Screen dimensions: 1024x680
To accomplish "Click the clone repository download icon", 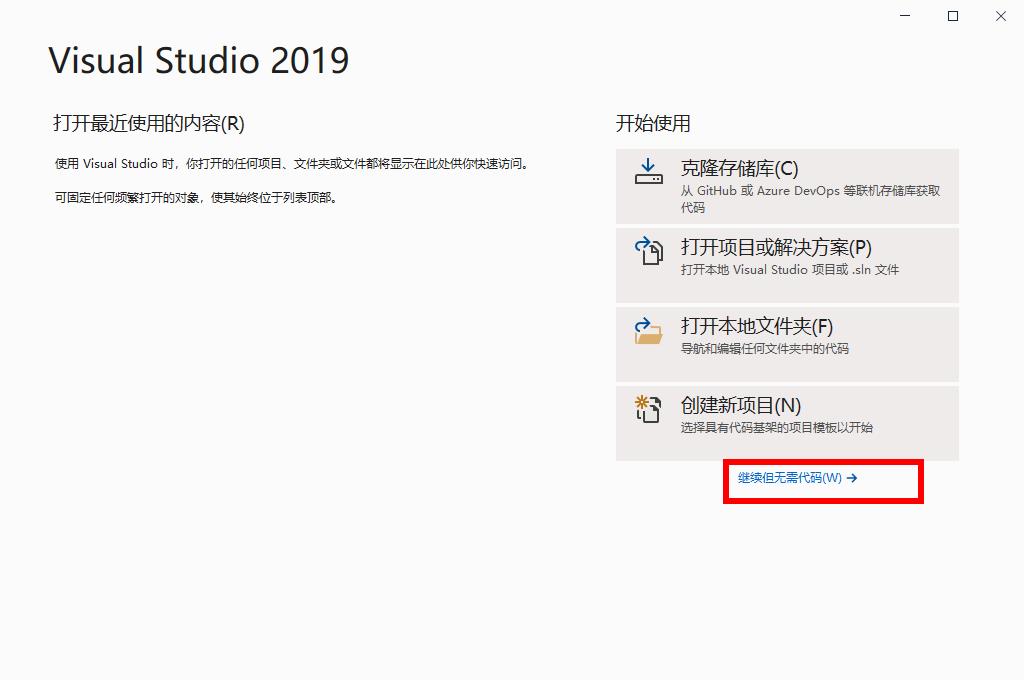I will click(648, 171).
